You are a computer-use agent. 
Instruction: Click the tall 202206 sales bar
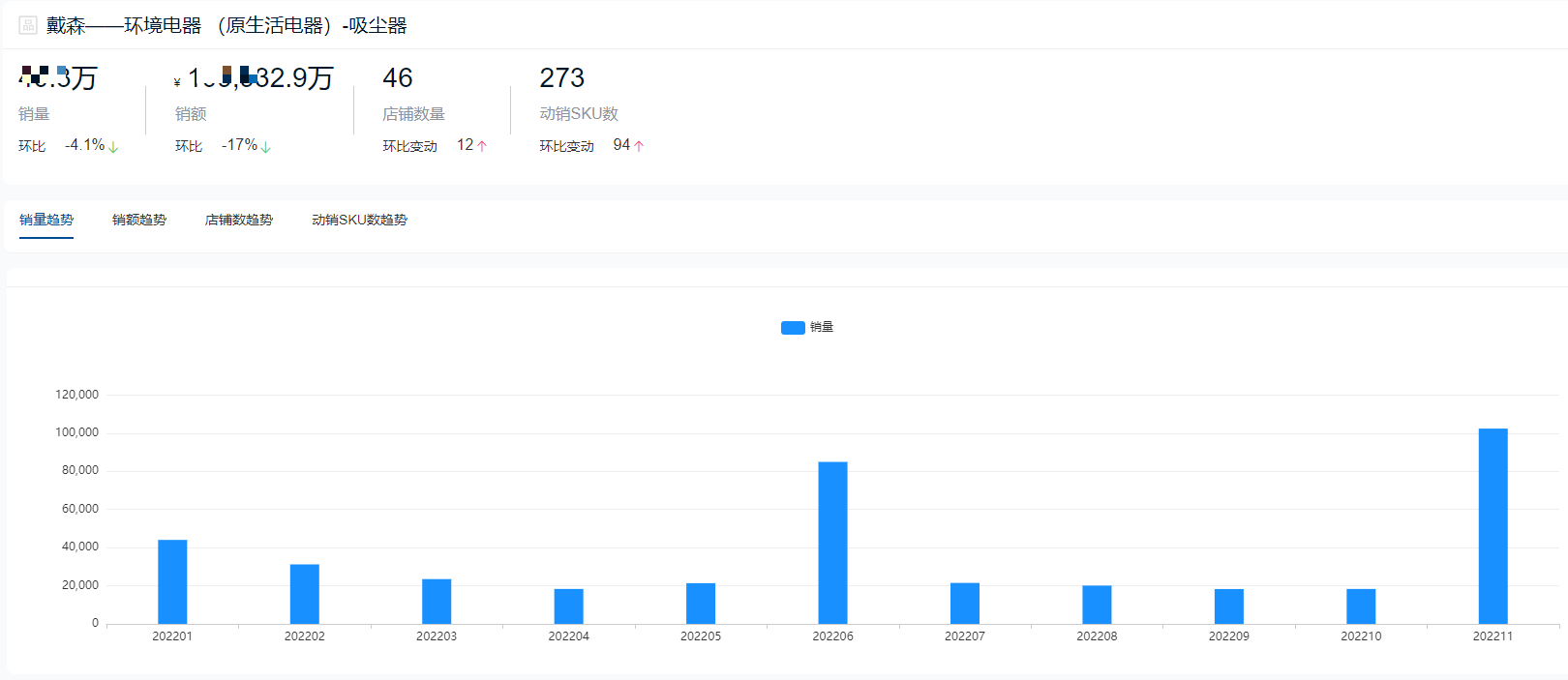click(x=832, y=543)
